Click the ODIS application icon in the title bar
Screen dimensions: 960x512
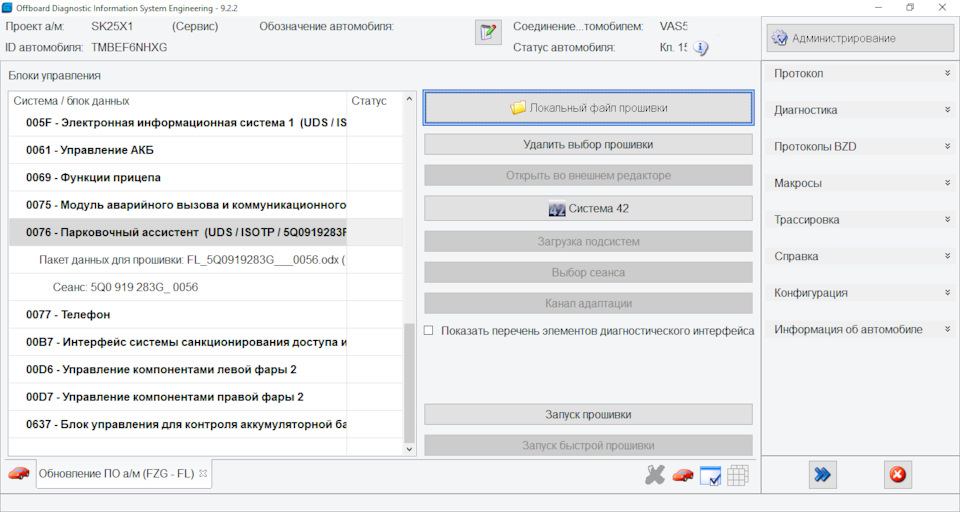click(7, 8)
